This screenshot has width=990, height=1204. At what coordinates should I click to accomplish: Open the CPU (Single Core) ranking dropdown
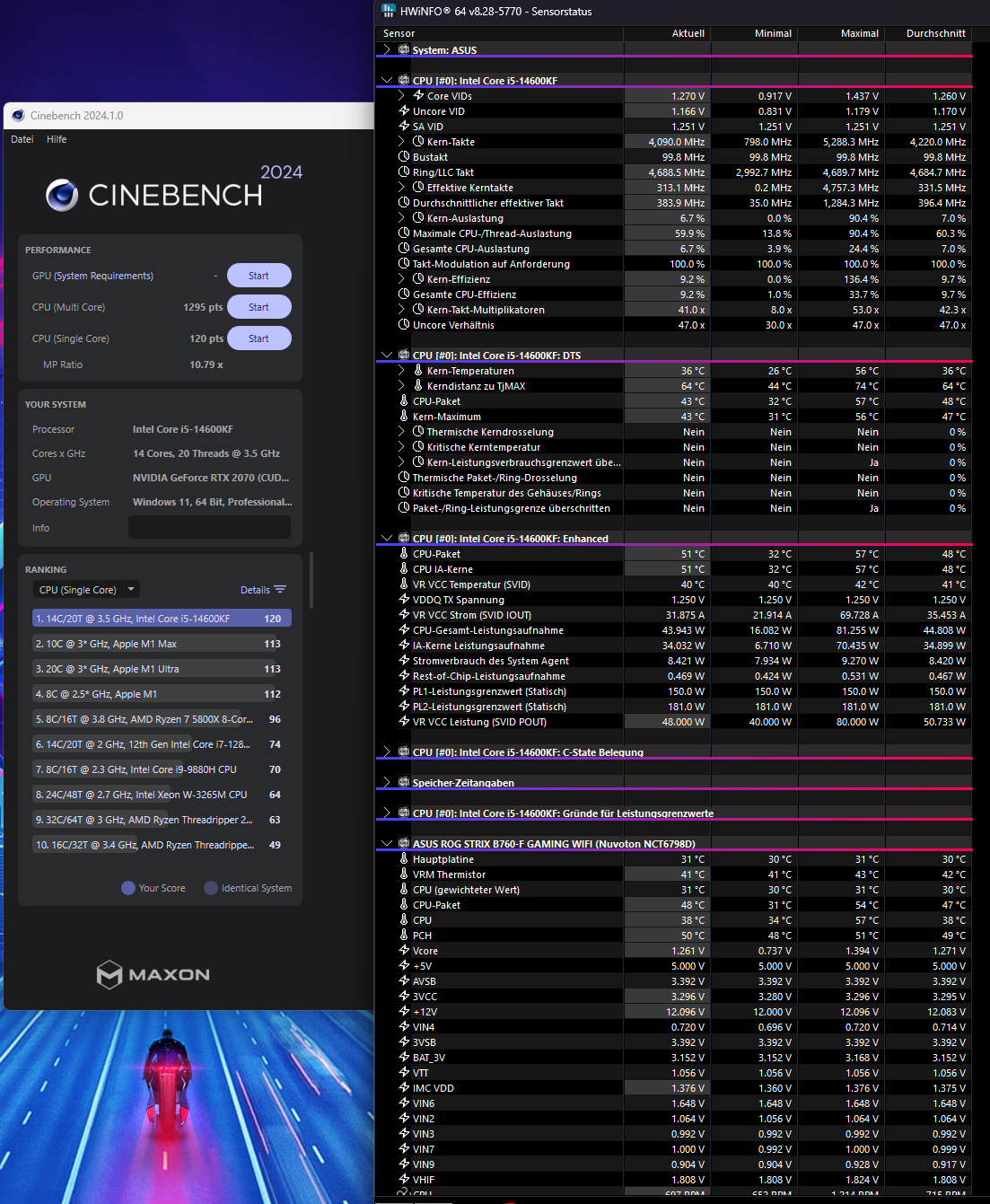(x=86, y=590)
